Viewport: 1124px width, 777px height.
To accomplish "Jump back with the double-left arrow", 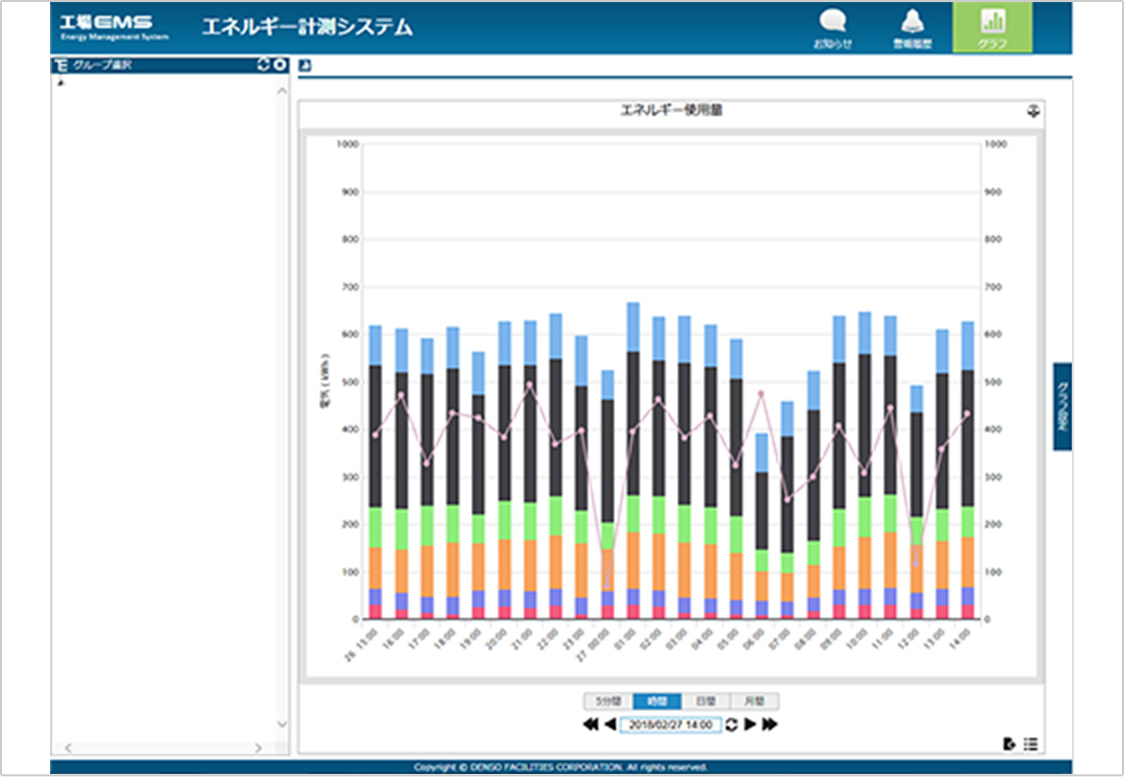I will [x=590, y=724].
